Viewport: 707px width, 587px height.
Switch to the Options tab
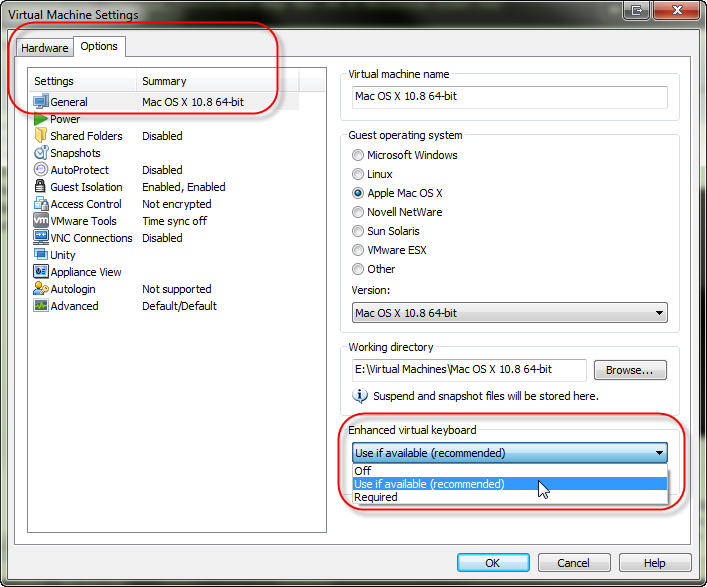(99, 46)
